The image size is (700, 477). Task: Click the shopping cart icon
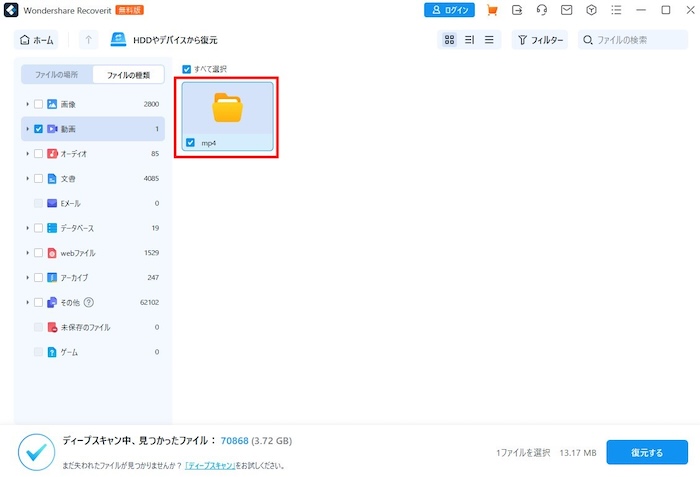point(492,10)
